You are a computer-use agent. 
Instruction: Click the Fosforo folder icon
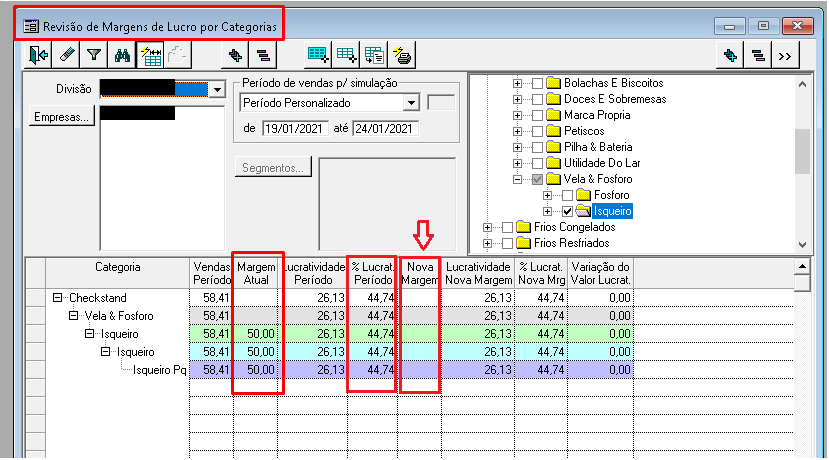coord(584,195)
